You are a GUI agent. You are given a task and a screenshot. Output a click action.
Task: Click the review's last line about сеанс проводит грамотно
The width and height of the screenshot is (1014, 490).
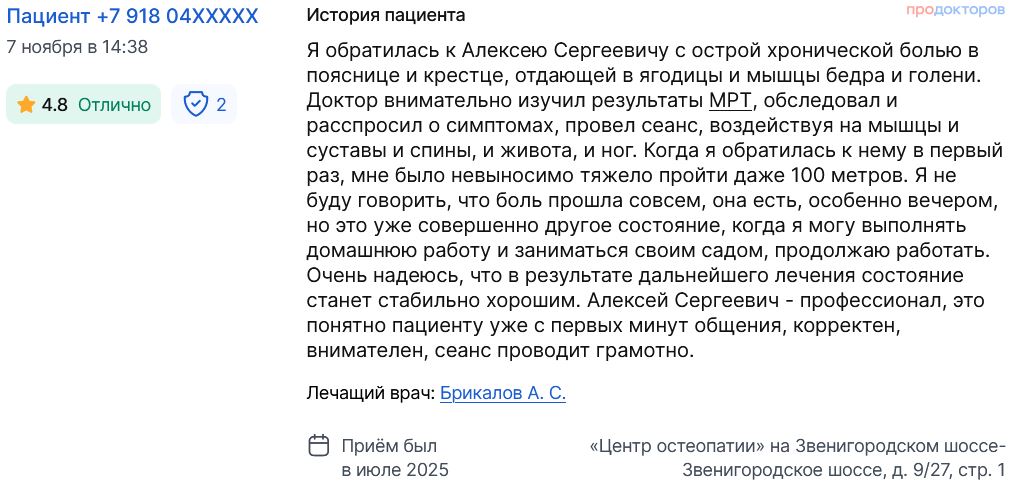[x=500, y=351]
